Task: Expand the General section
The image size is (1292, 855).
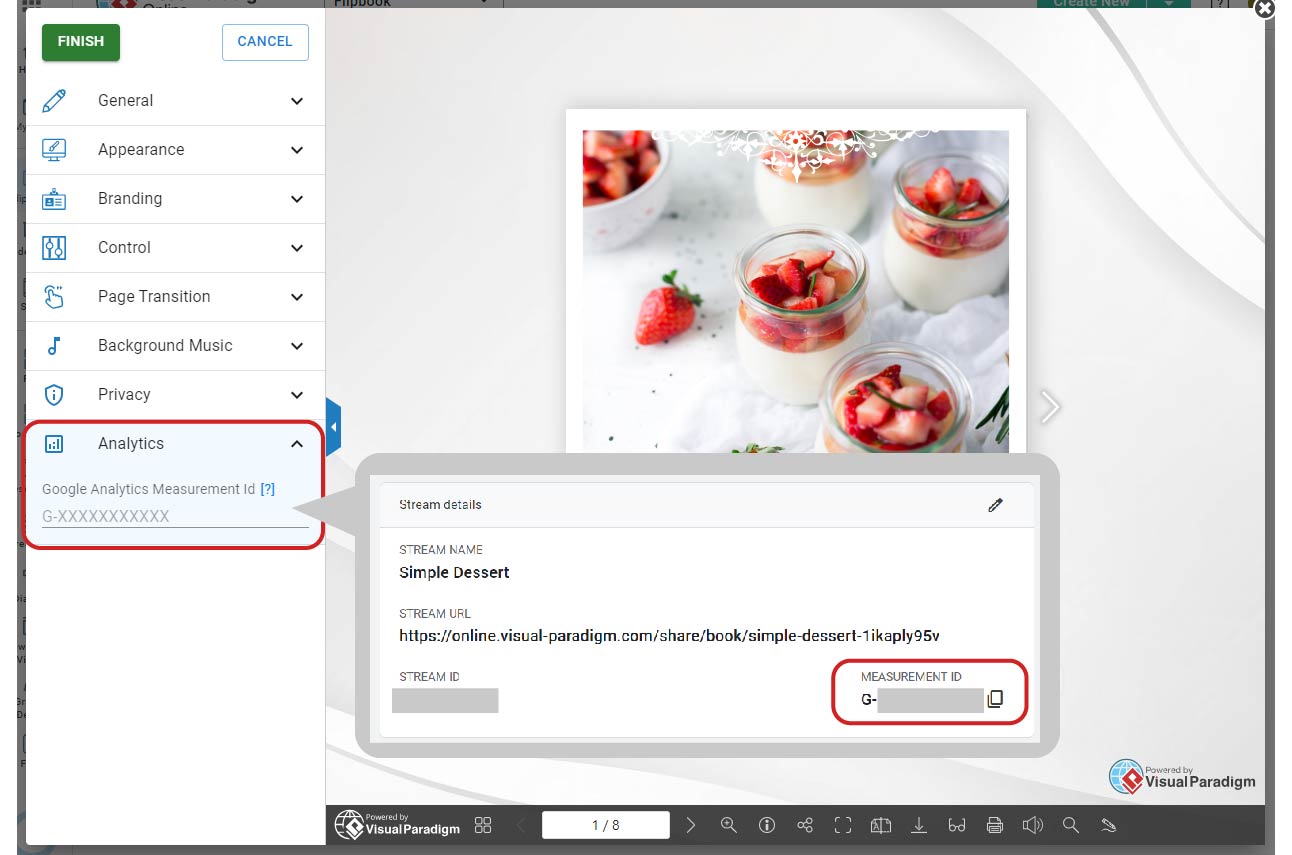Action: (x=175, y=101)
